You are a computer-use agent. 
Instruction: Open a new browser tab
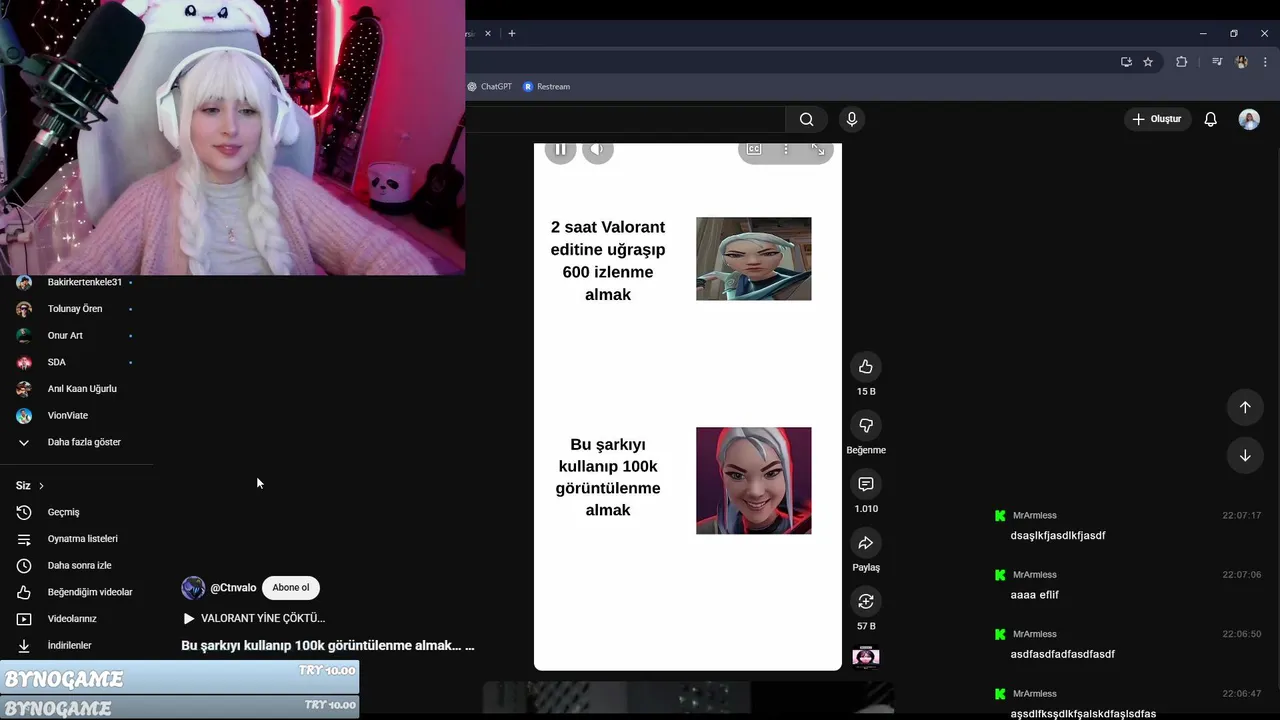click(512, 33)
